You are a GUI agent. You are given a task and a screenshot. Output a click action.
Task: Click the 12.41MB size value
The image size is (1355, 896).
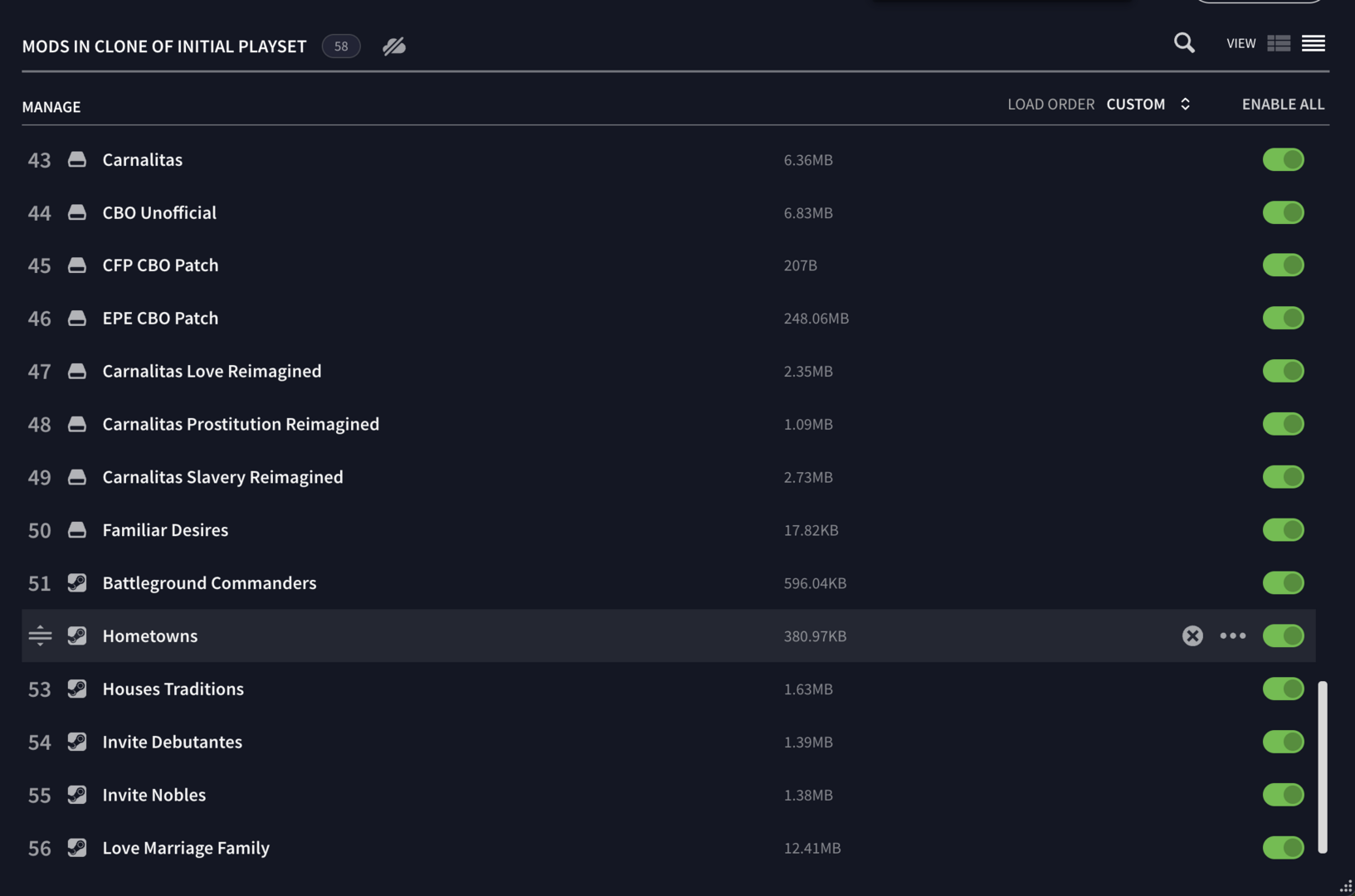pyautogui.click(x=812, y=848)
